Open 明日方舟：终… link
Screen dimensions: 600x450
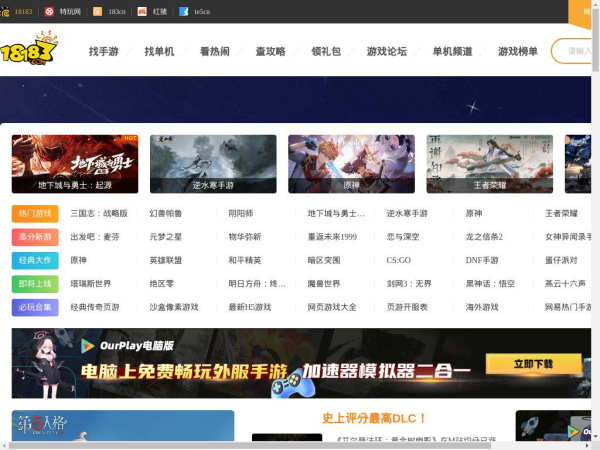(x=257, y=284)
